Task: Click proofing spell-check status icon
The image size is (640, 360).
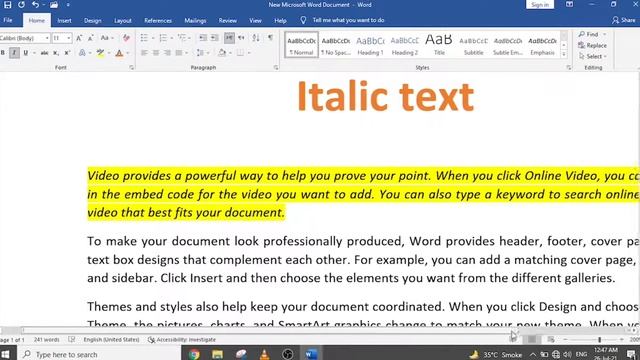Action: tap(72, 339)
